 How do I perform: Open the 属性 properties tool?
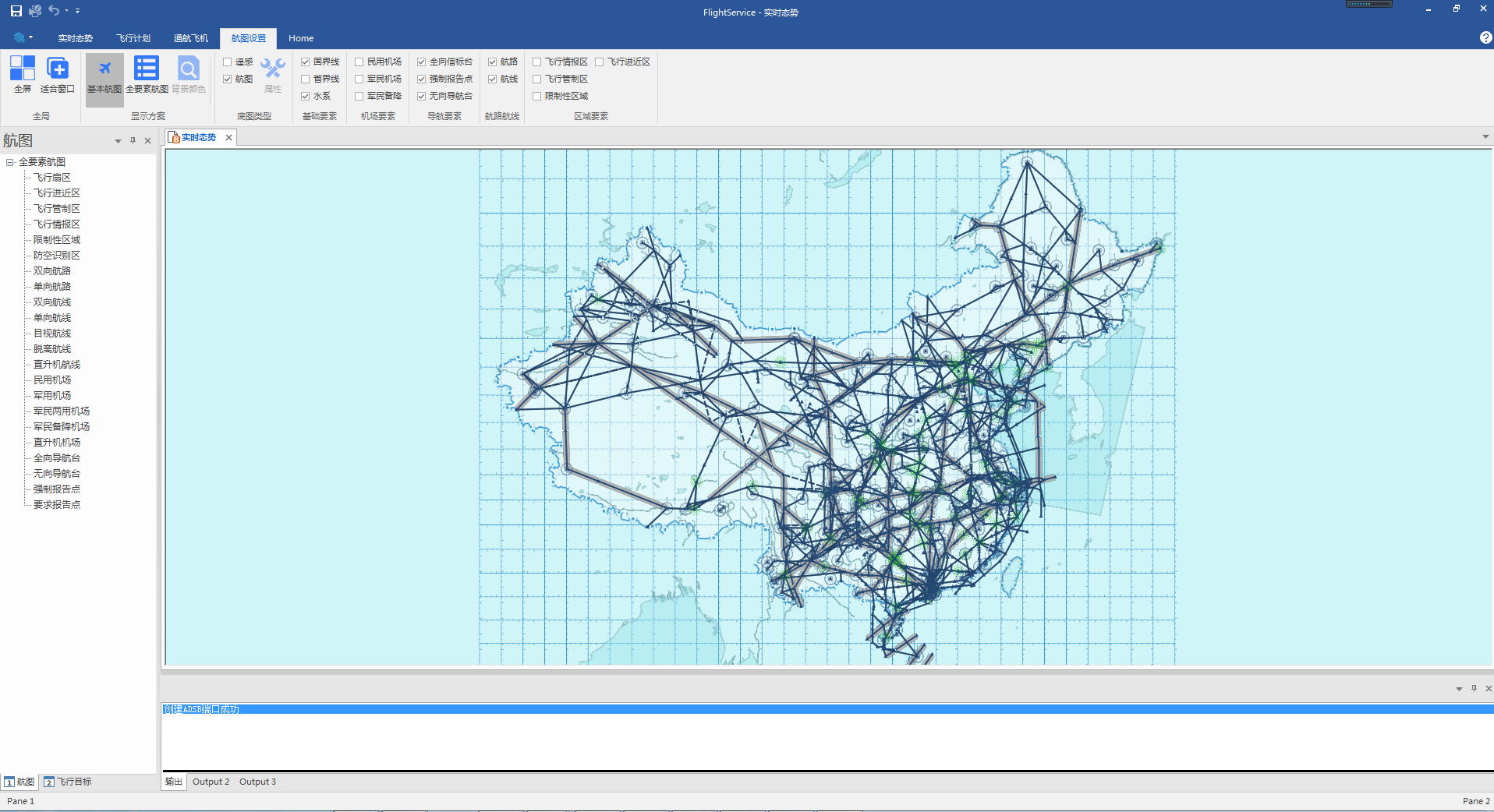[273, 74]
